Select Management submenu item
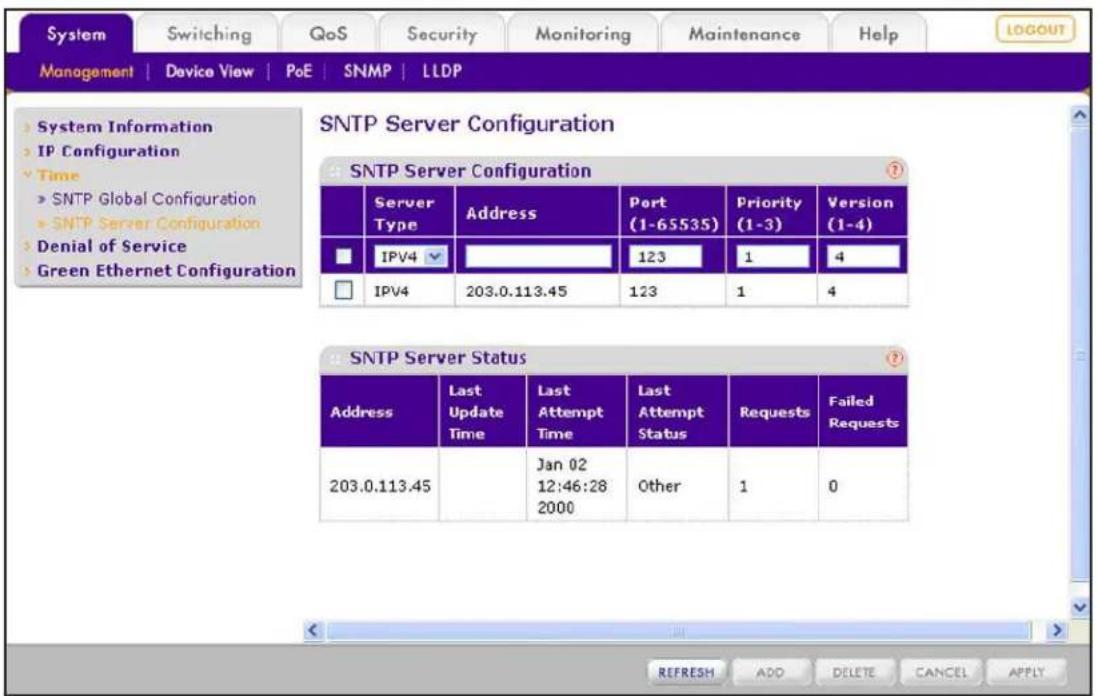 pos(86,71)
